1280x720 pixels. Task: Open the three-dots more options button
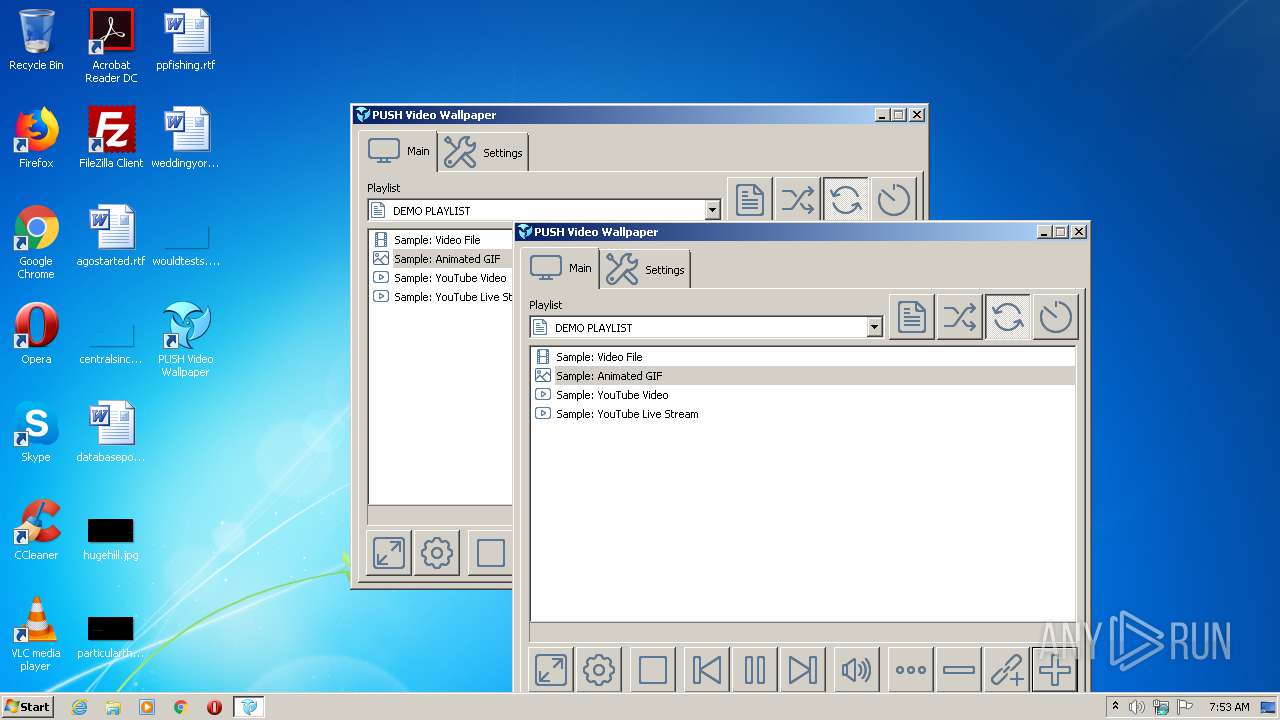tap(911, 670)
